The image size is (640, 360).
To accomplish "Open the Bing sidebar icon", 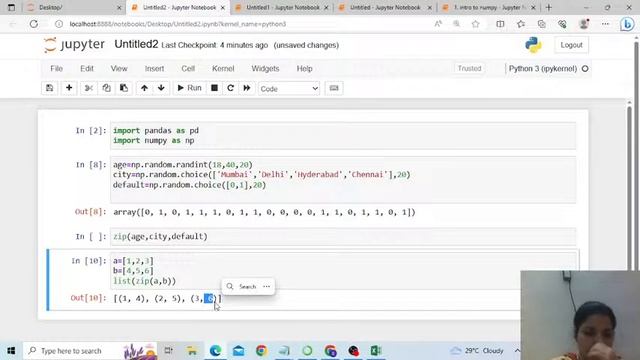I will pyautogui.click(x=627, y=24).
